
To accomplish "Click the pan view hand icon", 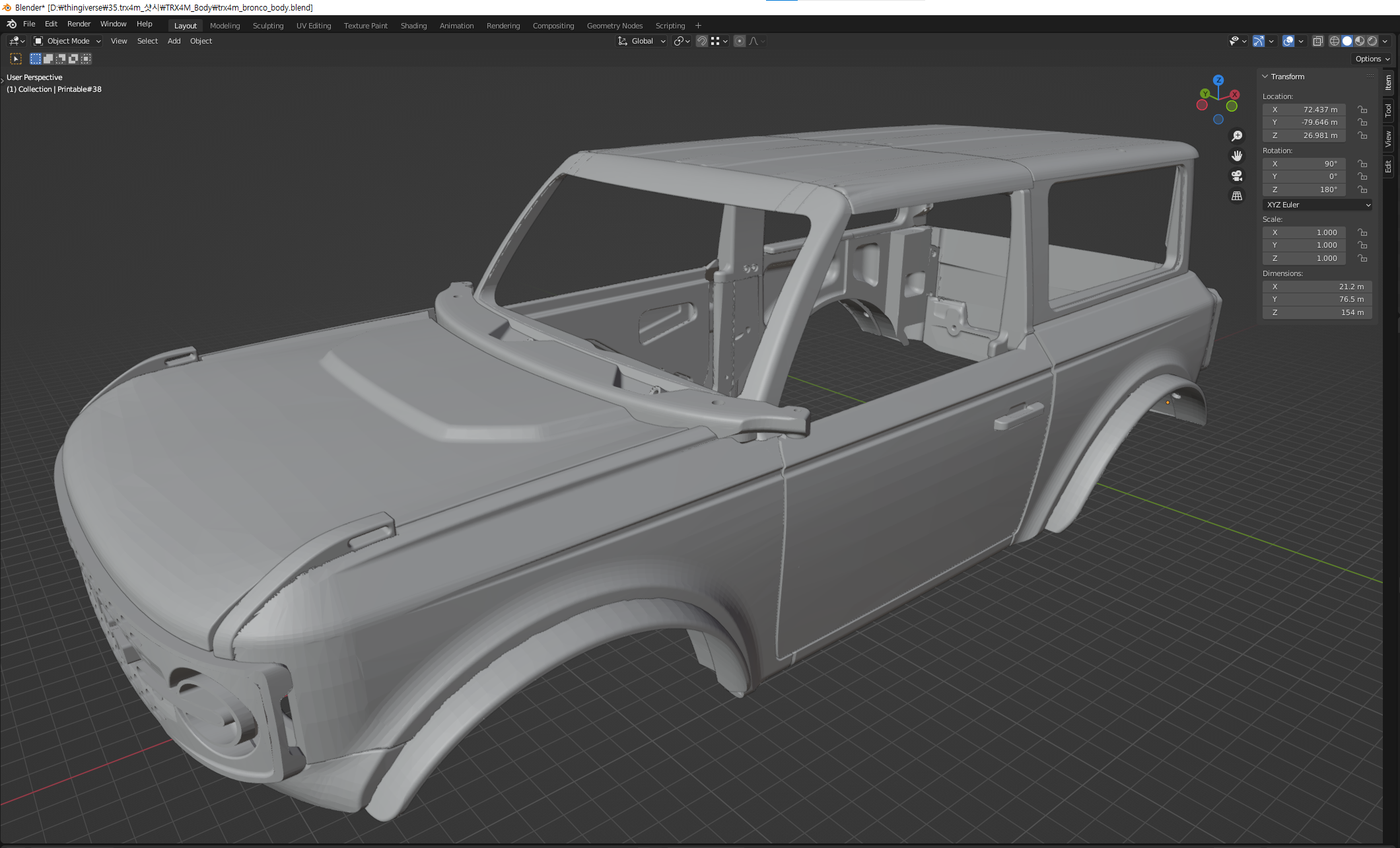I will pyautogui.click(x=1237, y=156).
